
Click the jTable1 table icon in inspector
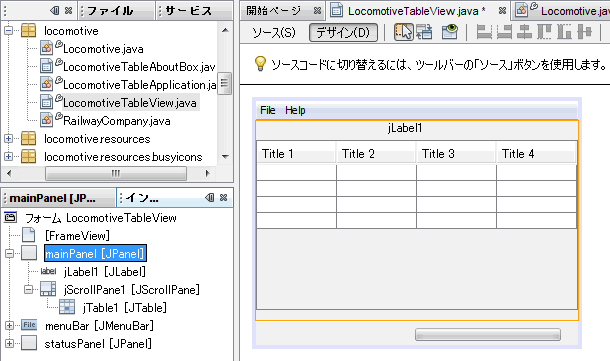(x=67, y=307)
